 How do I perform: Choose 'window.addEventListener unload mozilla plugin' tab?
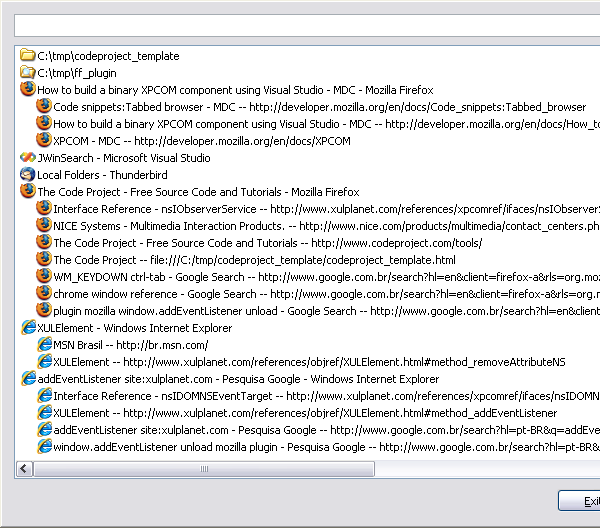click(x=326, y=447)
